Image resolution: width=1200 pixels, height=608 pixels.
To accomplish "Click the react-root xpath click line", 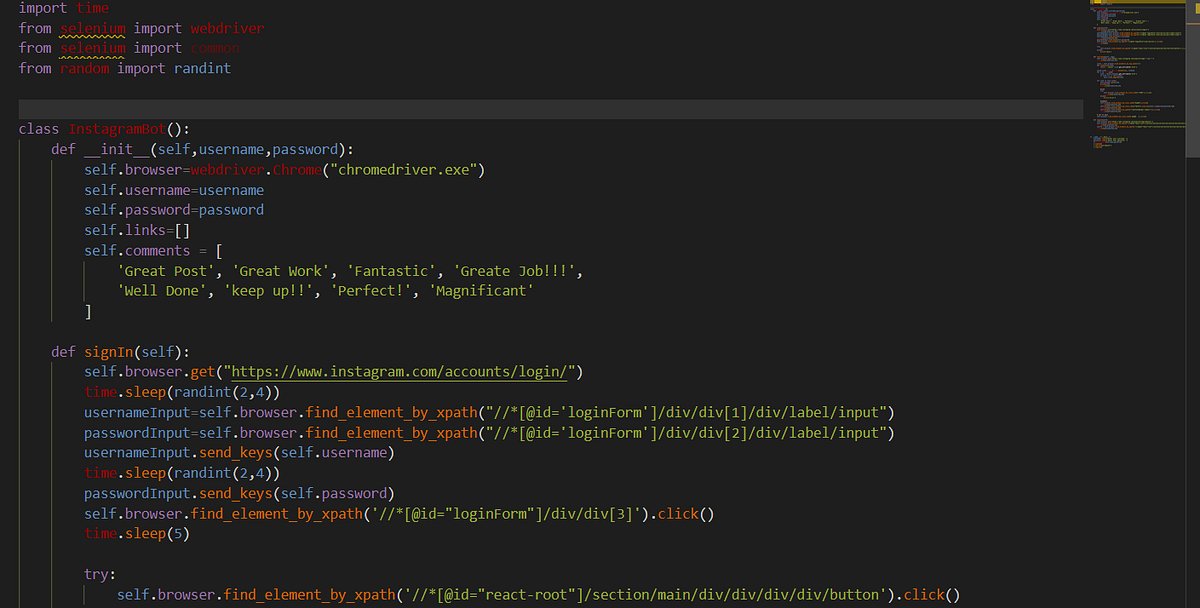I will pos(538,595).
